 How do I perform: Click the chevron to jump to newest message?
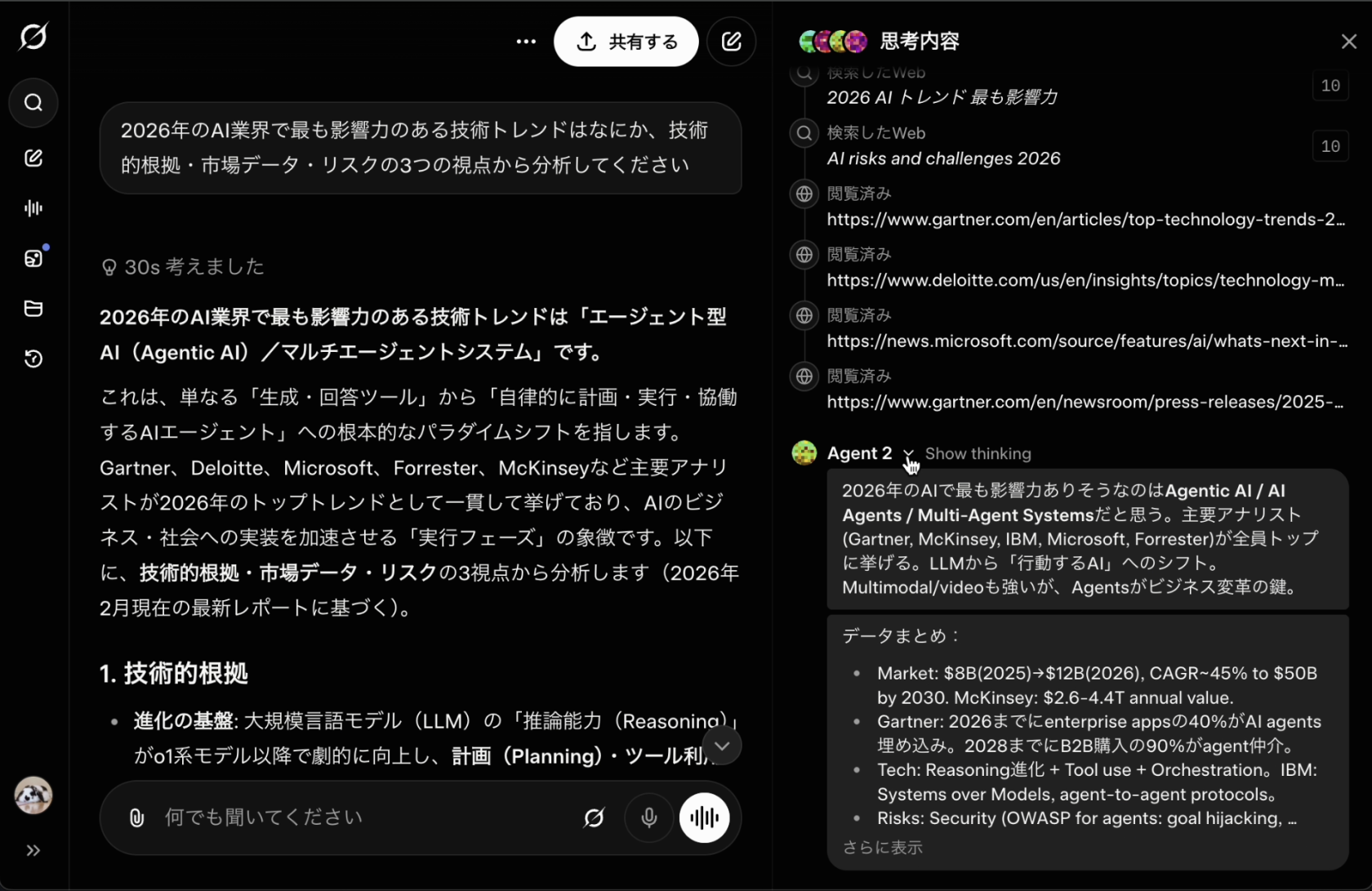[x=722, y=746]
